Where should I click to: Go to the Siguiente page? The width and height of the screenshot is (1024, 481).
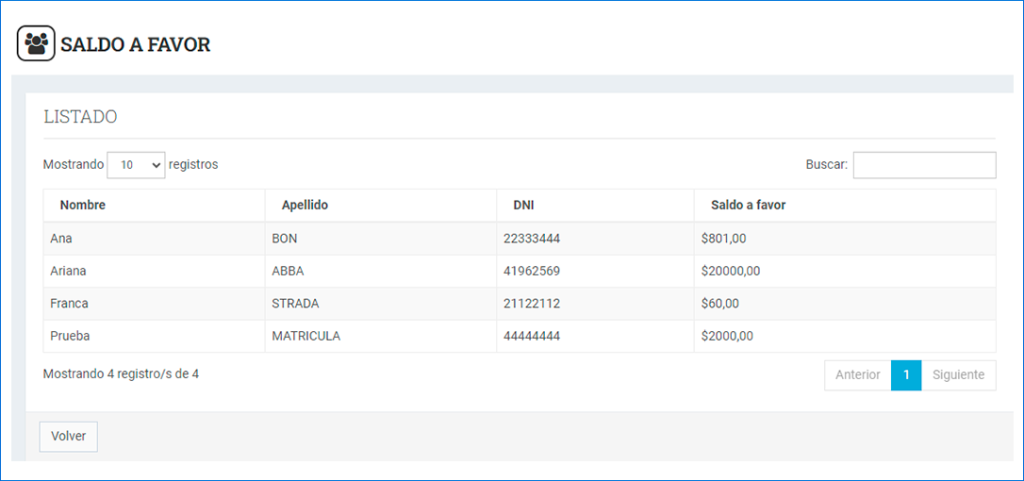tap(957, 375)
